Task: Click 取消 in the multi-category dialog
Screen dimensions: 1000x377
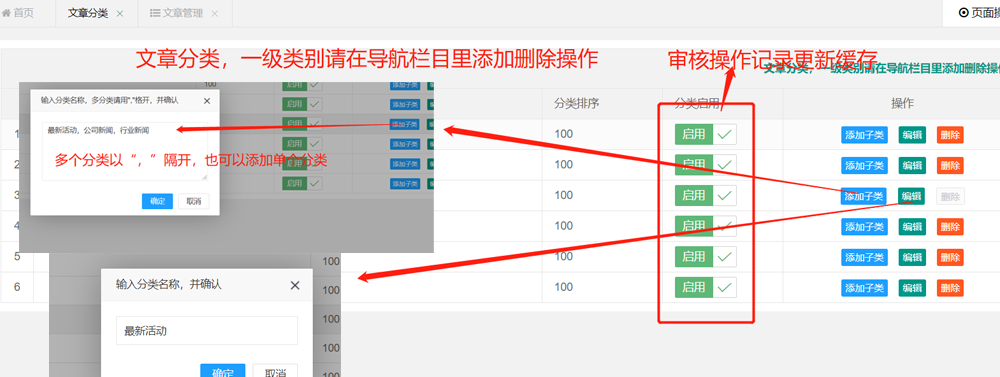Action: click(193, 201)
